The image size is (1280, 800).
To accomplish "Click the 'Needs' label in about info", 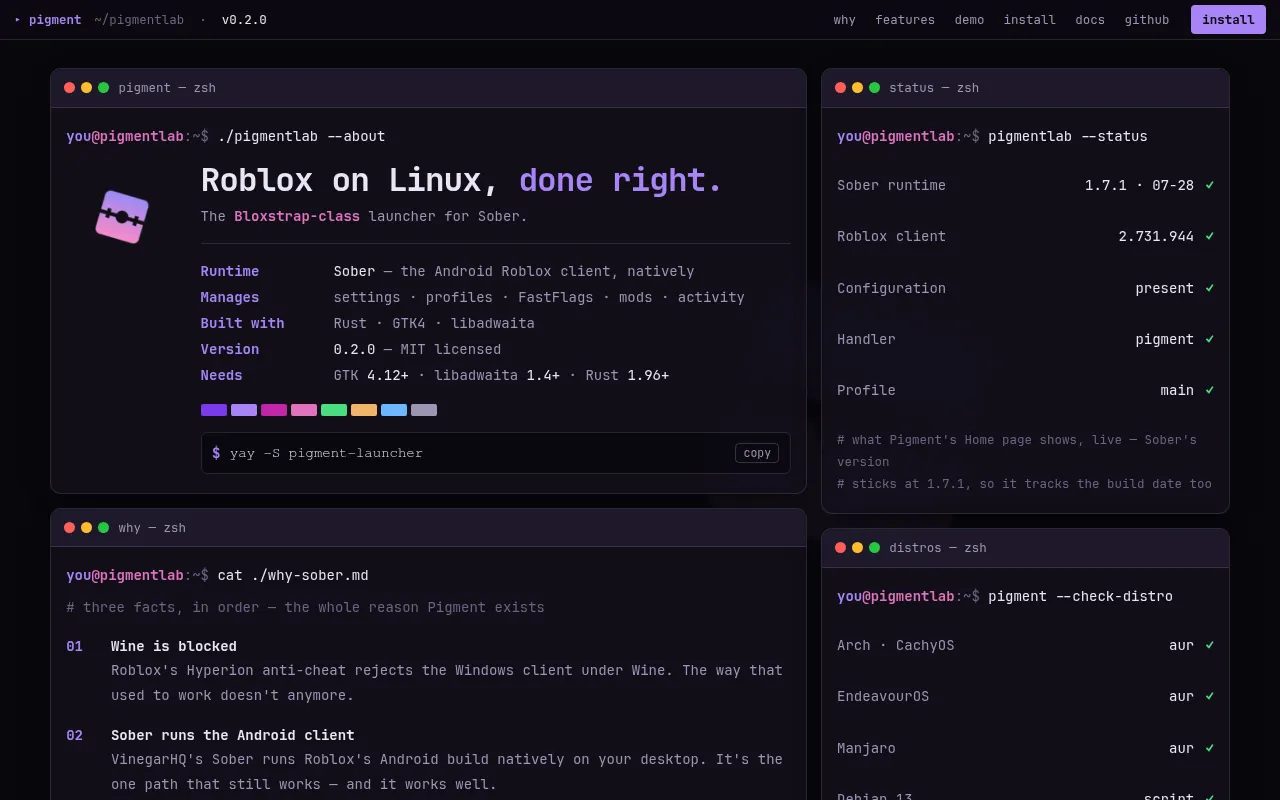I will (x=222, y=376).
